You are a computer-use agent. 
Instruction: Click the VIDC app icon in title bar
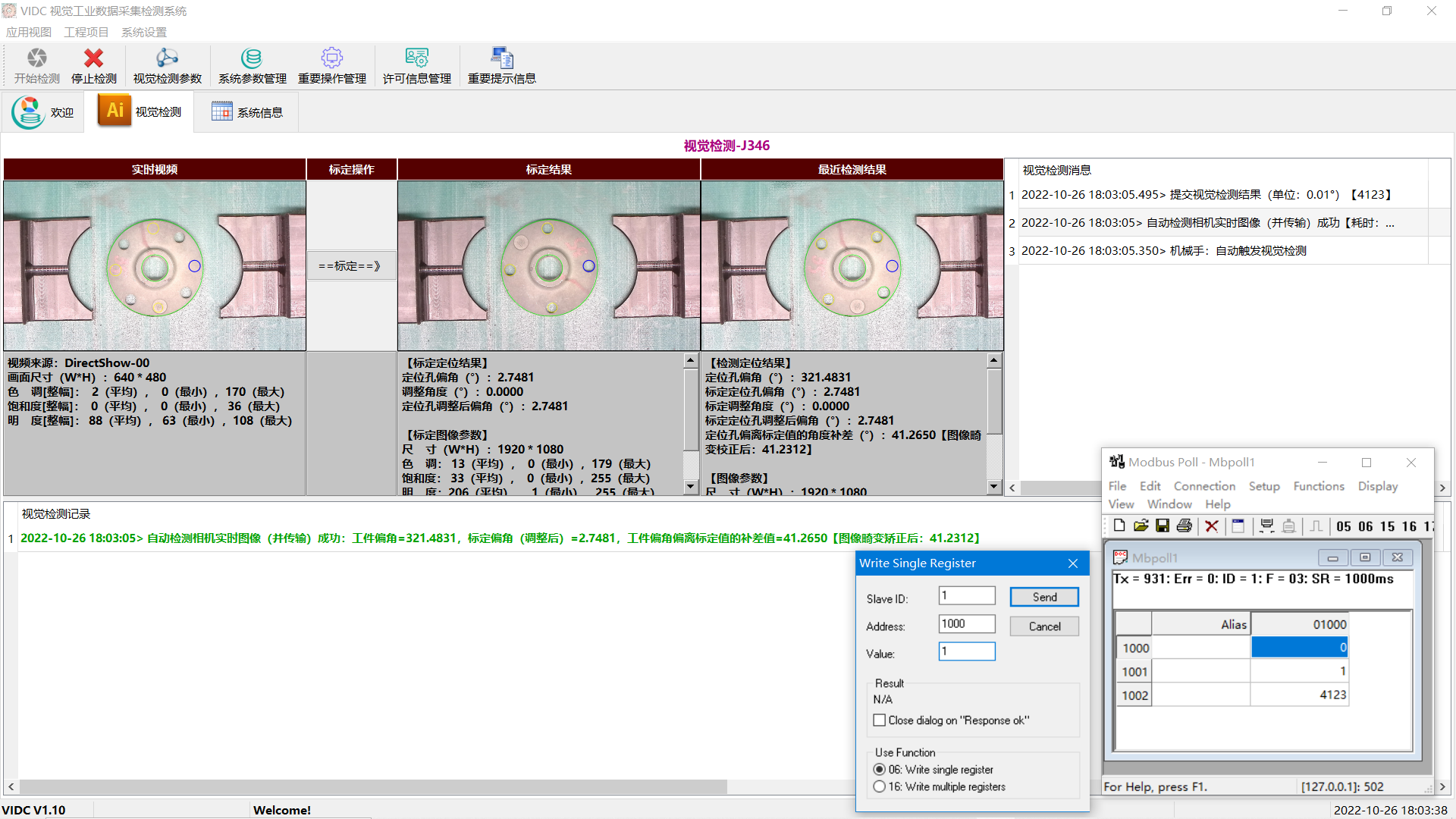(x=9, y=11)
